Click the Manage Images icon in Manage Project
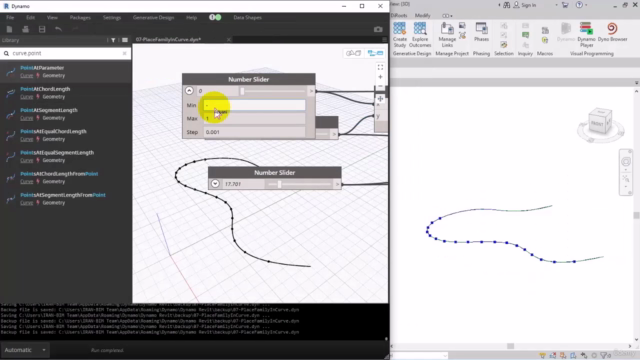 tap(462, 26)
